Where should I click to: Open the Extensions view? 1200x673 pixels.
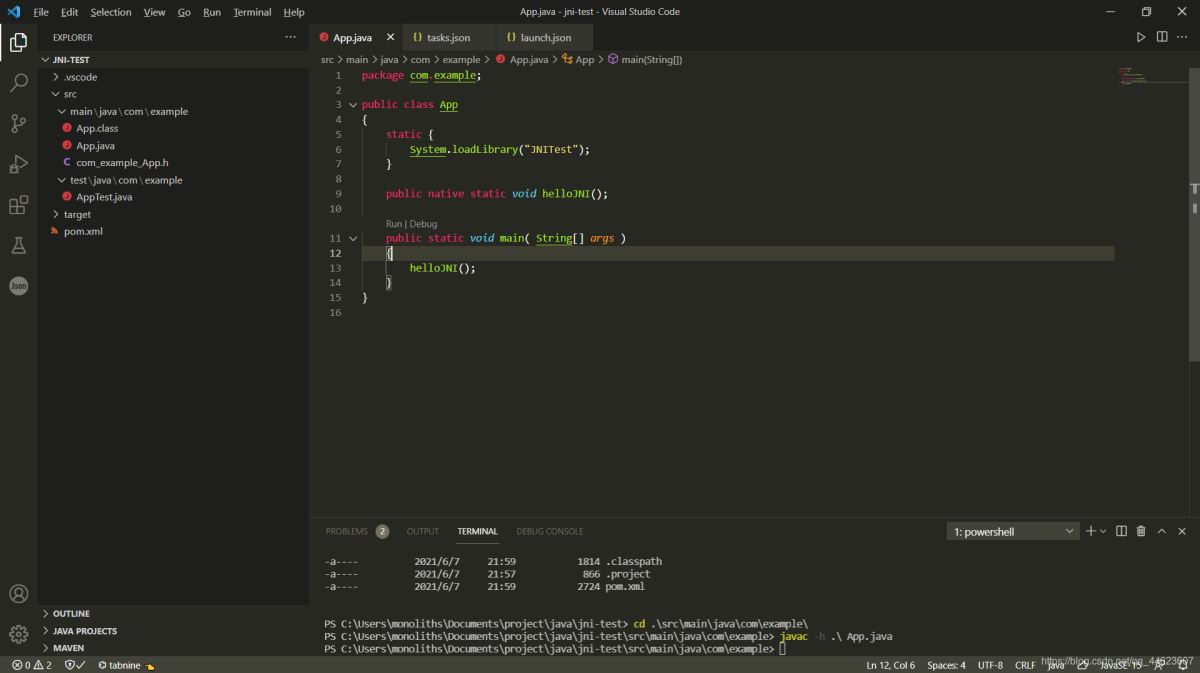pos(18,205)
